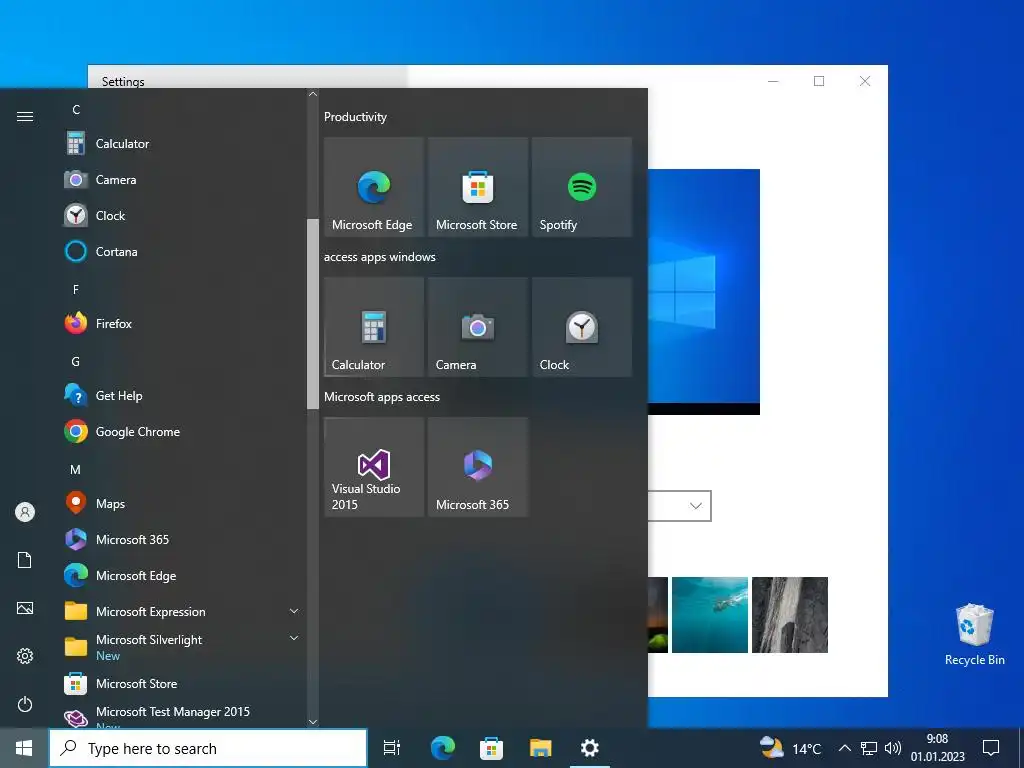The height and width of the screenshot is (768, 1024).
Task: Open Microsoft Edge from the taskbar
Action: tap(443, 748)
